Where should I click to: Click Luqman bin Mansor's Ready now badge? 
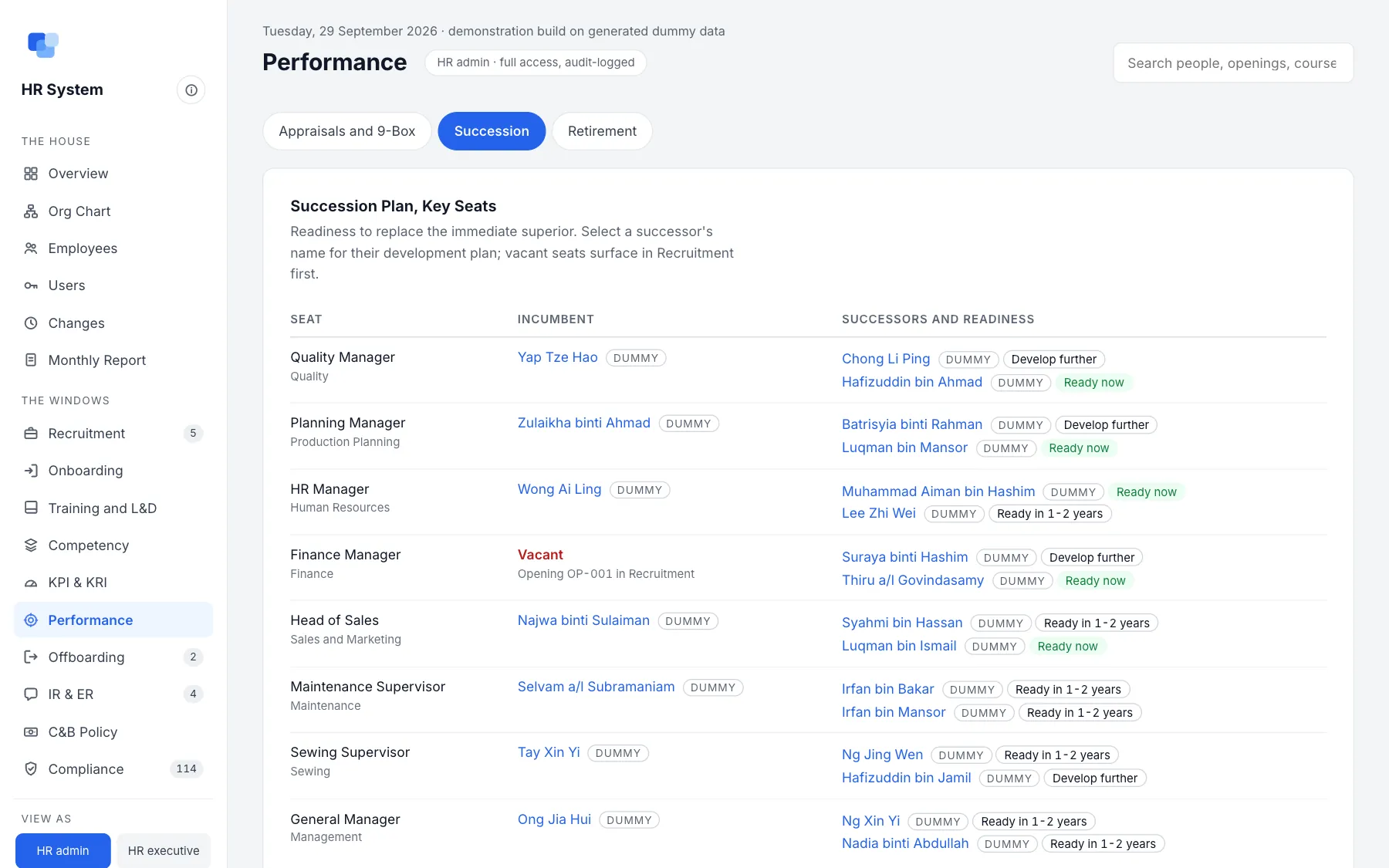[x=1079, y=448]
